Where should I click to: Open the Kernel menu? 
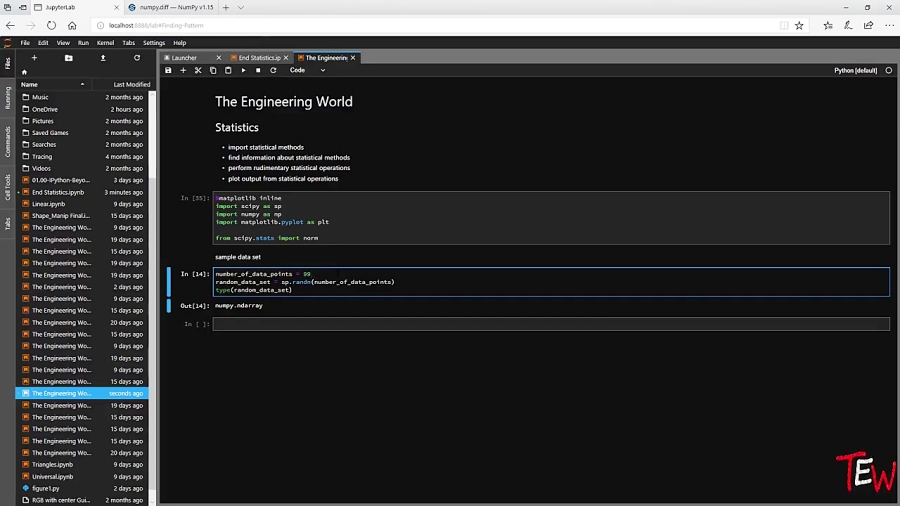click(105, 43)
